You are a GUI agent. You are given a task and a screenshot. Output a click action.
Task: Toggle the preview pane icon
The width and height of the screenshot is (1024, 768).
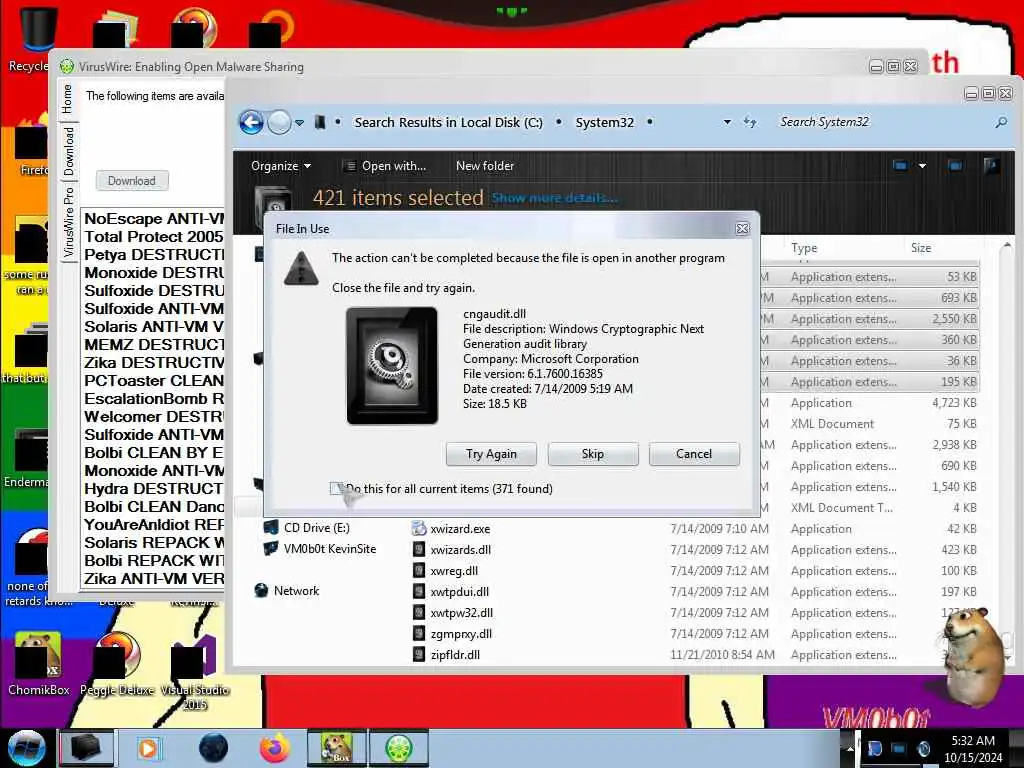(955, 166)
